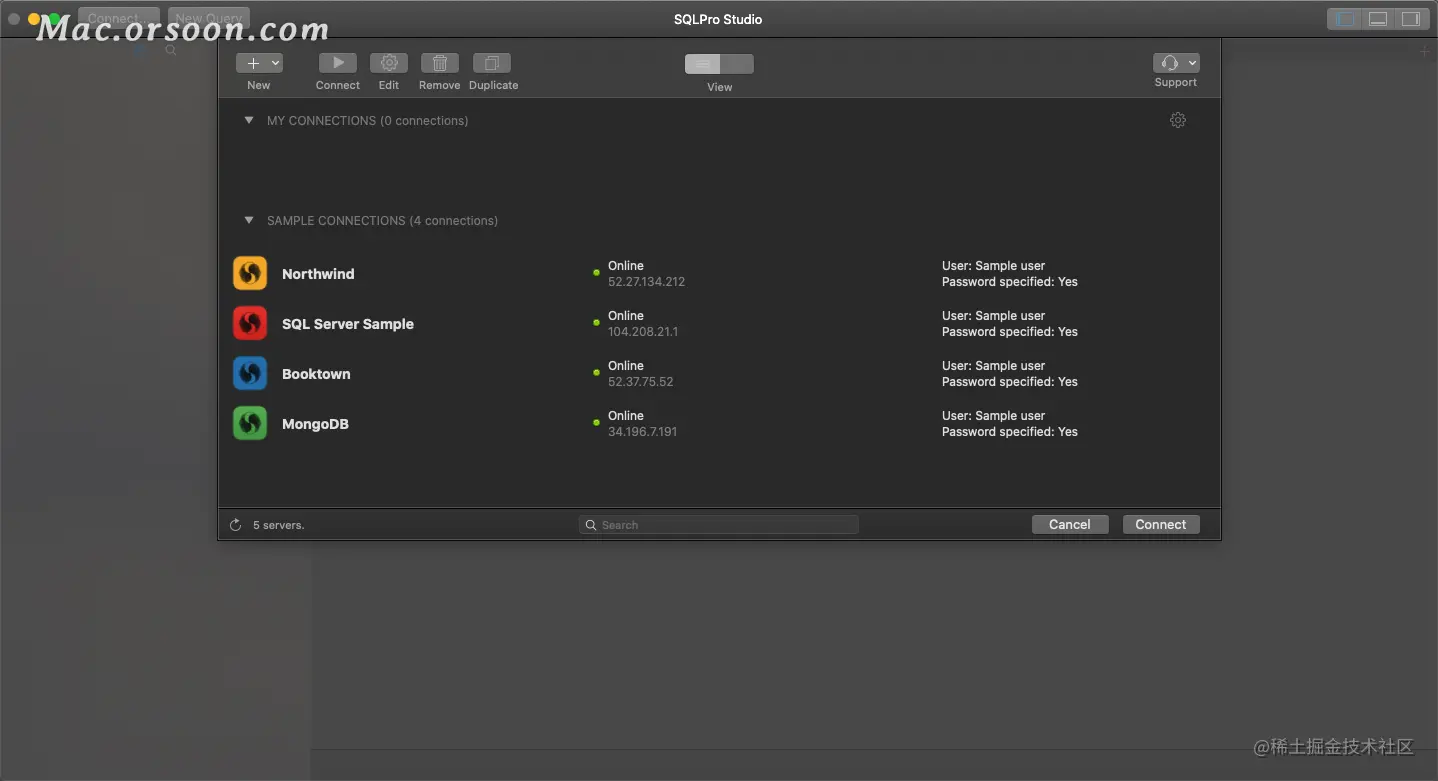1438x781 pixels.
Task: Click the refresh servers icon
Action: (x=236, y=525)
